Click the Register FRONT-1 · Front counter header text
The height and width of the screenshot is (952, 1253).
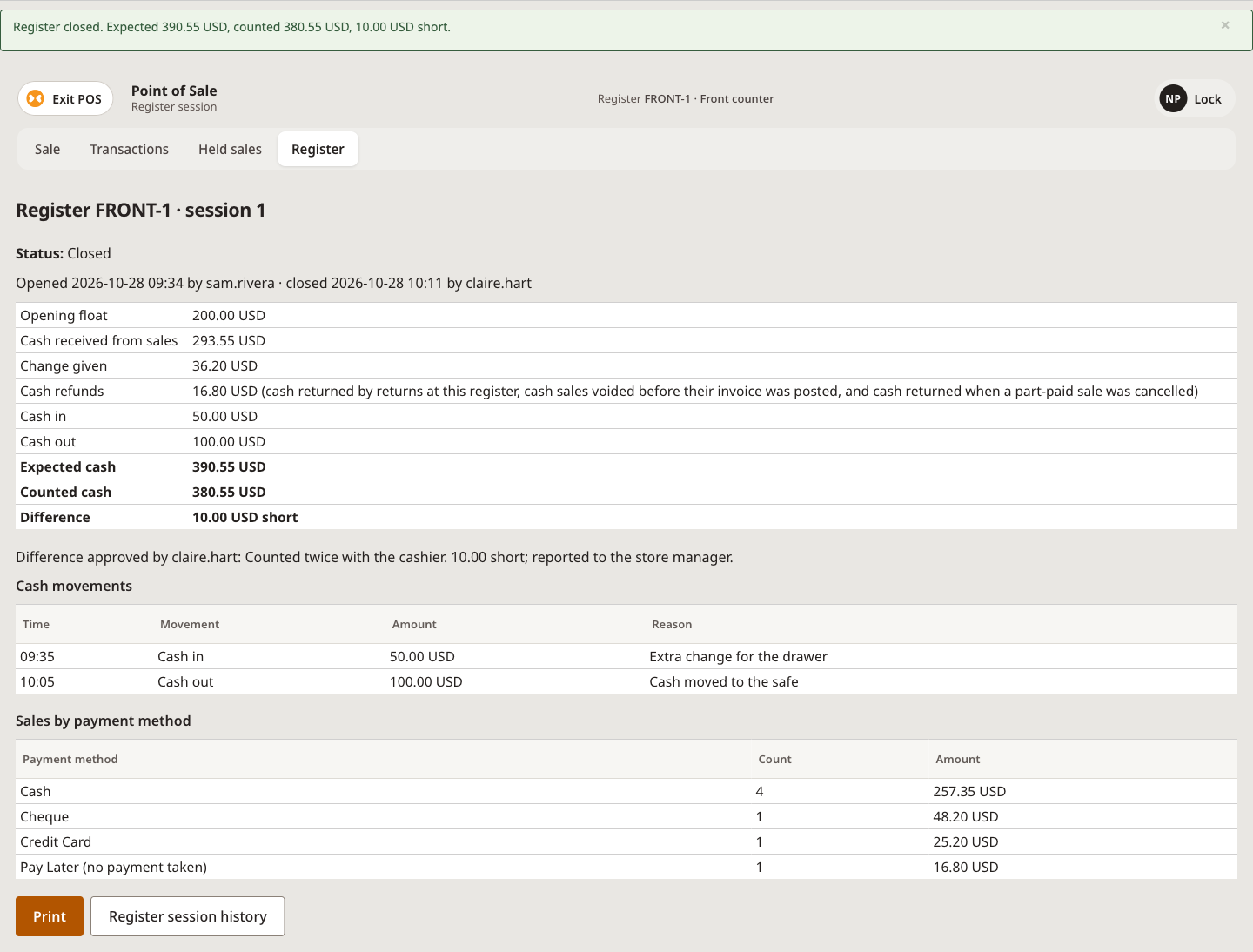click(686, 98)
